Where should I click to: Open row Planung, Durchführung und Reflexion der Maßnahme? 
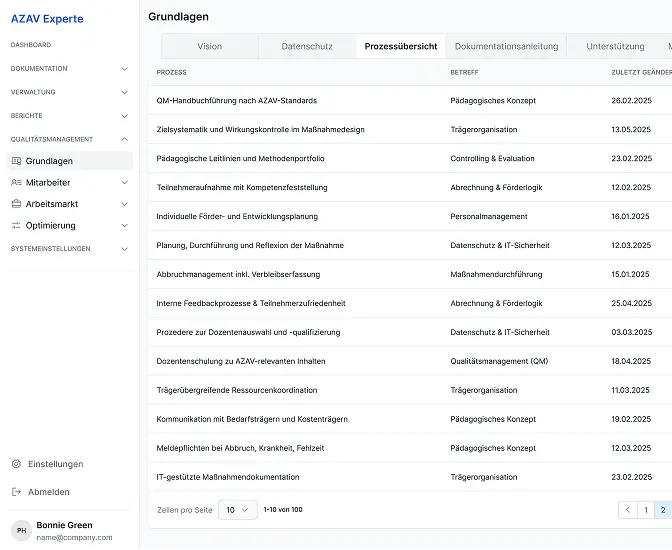pos(410,245)
